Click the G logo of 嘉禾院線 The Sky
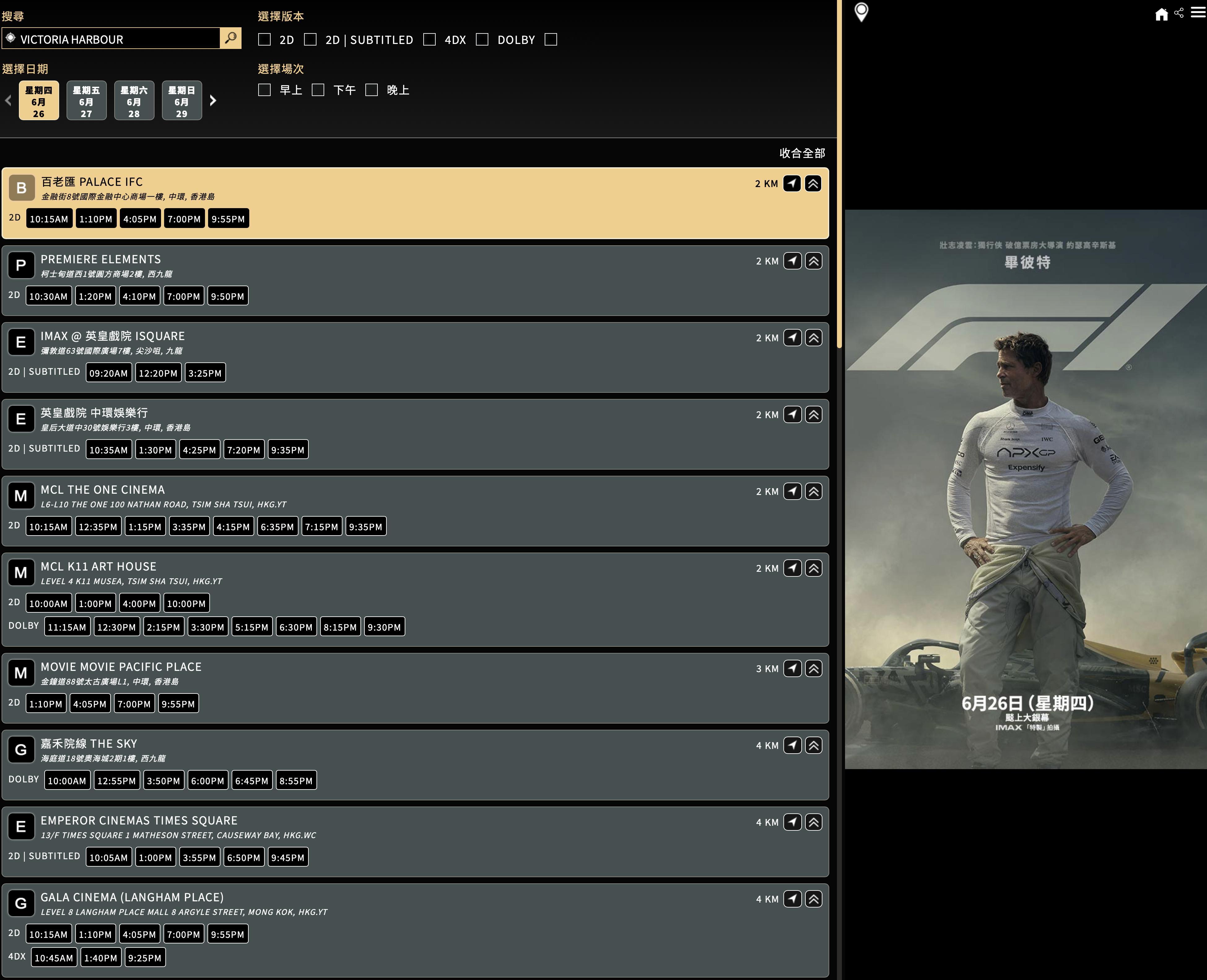 tap(21, 749)
